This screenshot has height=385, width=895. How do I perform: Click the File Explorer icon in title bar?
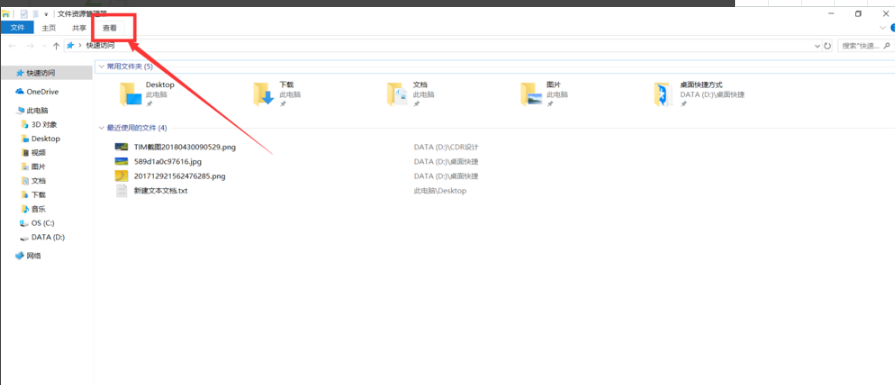click(6, 14)
